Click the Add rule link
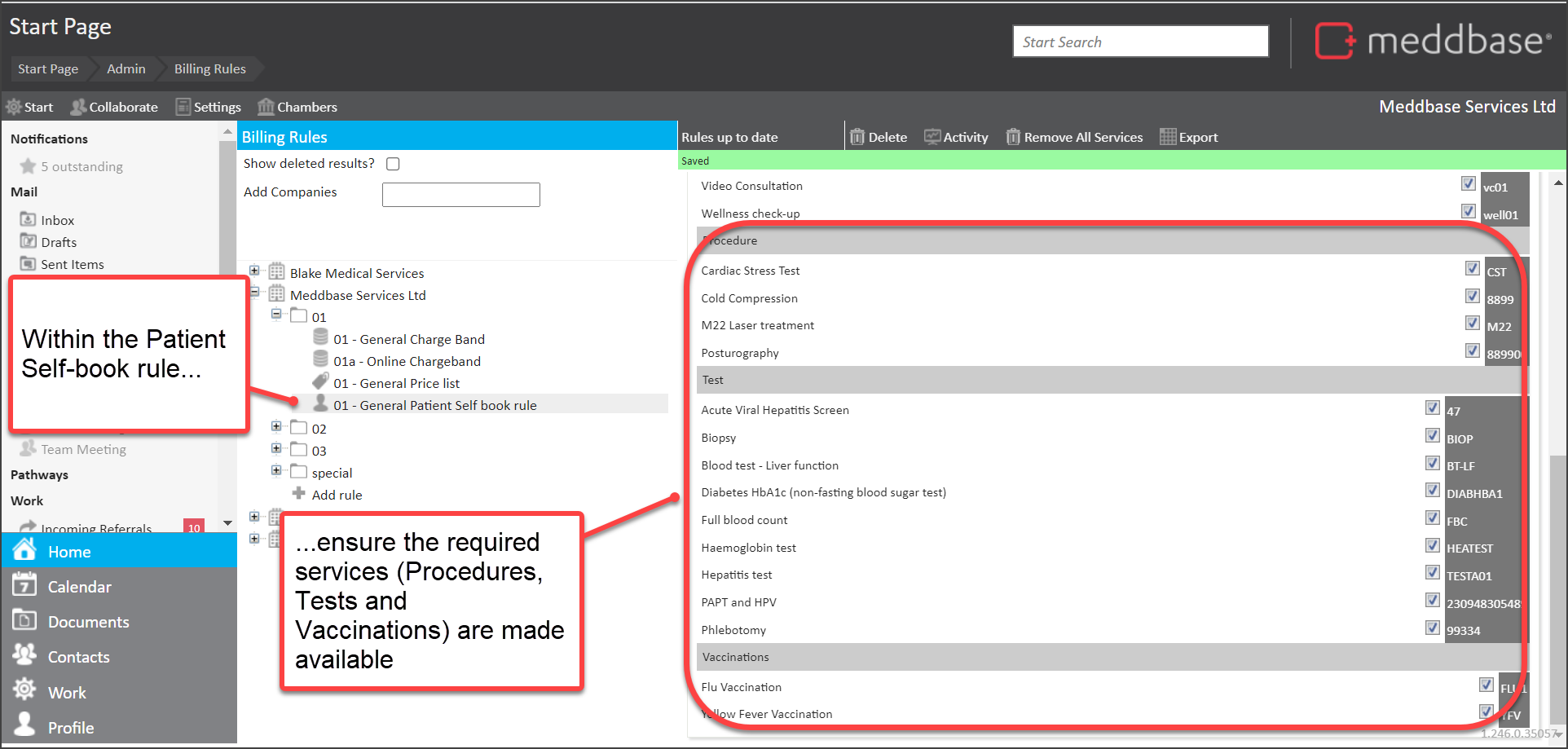 coord(337,495)
